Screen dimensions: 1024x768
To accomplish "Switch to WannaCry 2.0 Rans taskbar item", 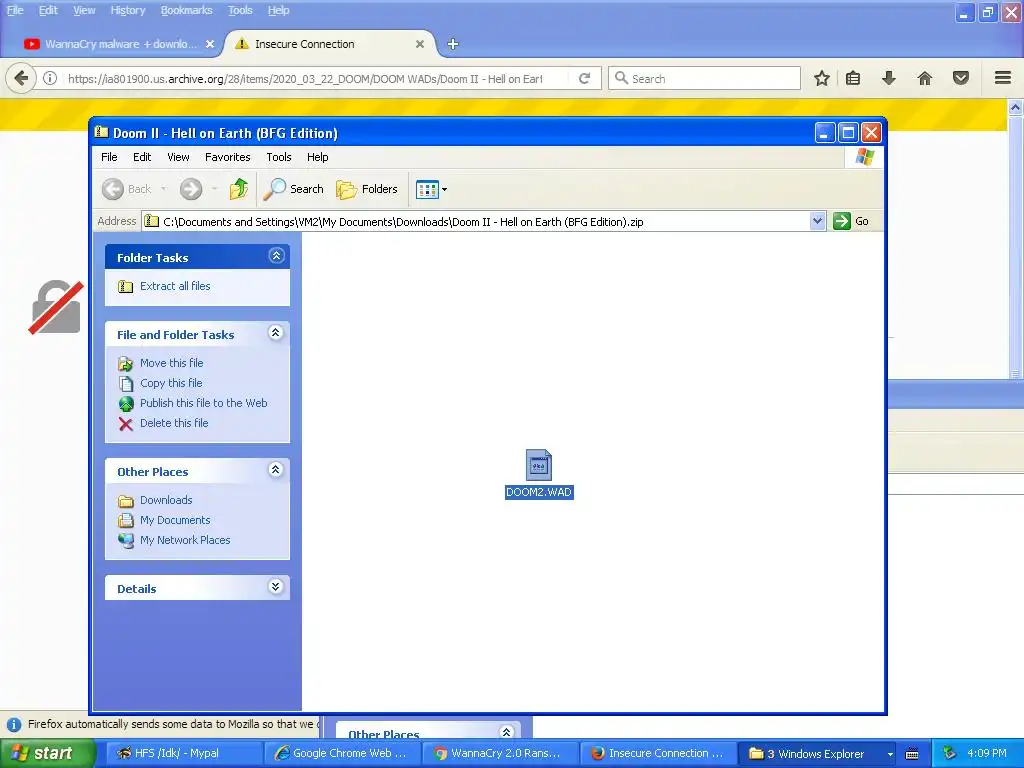I will tap(501, 754).
